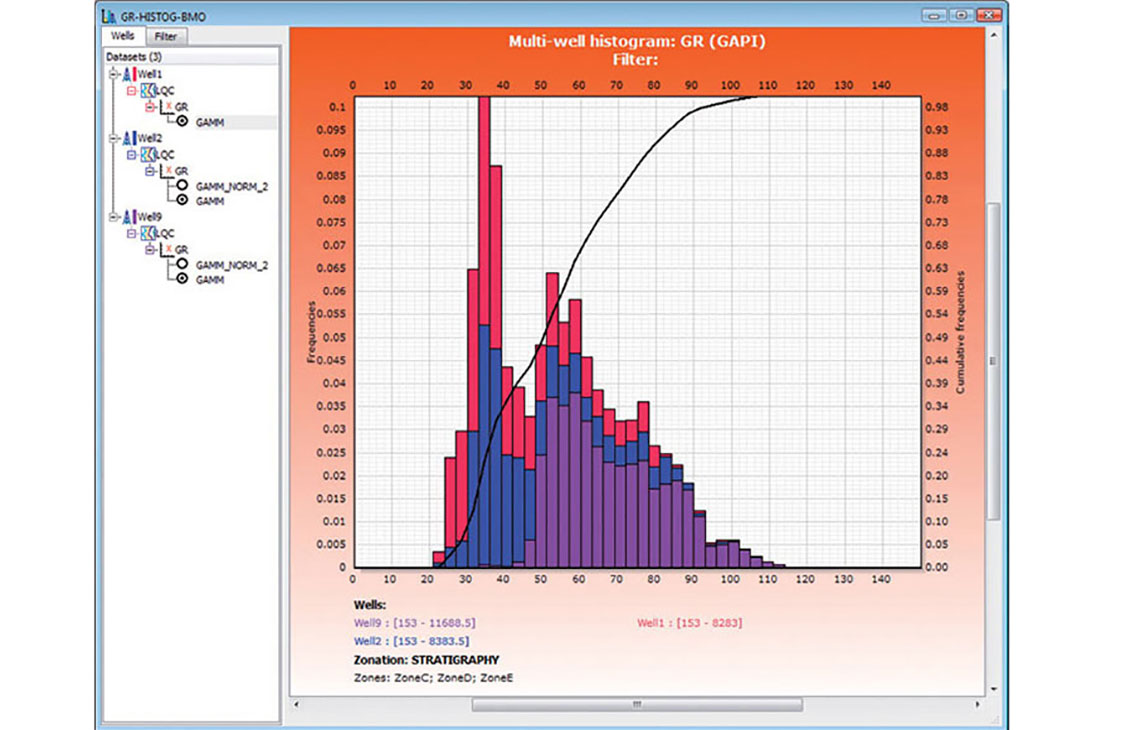Collapse the GR node under Well9
This screenshot has width=1130, height=730.
coord(150,249)
